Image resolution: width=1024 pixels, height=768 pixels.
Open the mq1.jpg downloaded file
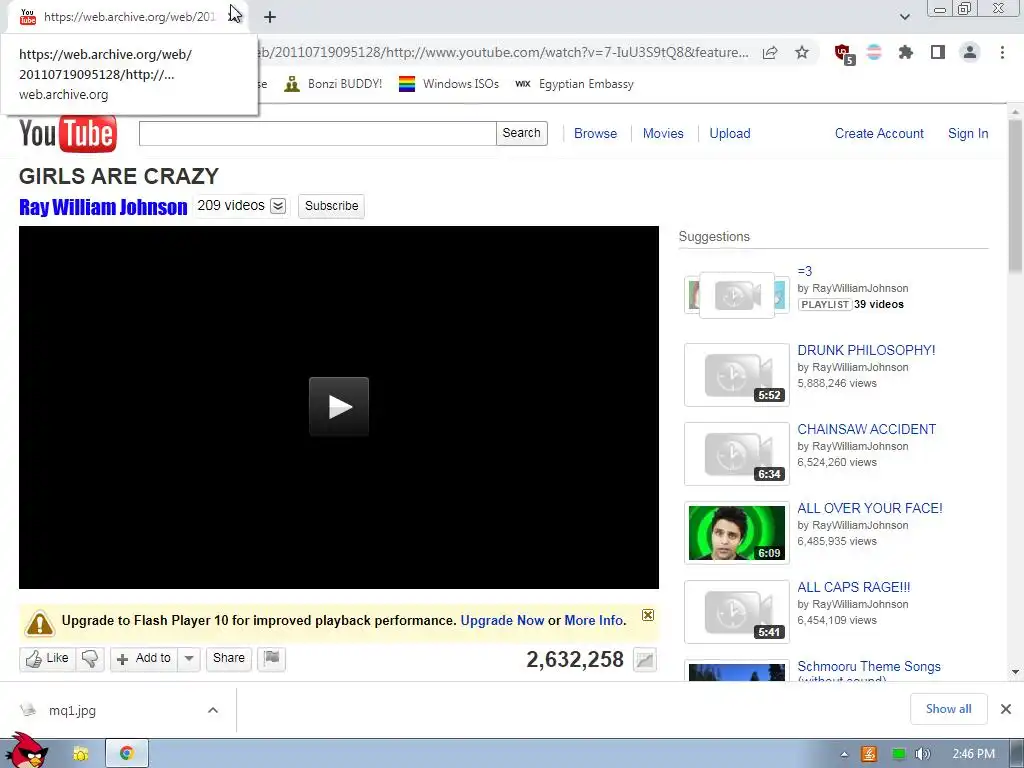pyautogui.click(x=72, y=711)
